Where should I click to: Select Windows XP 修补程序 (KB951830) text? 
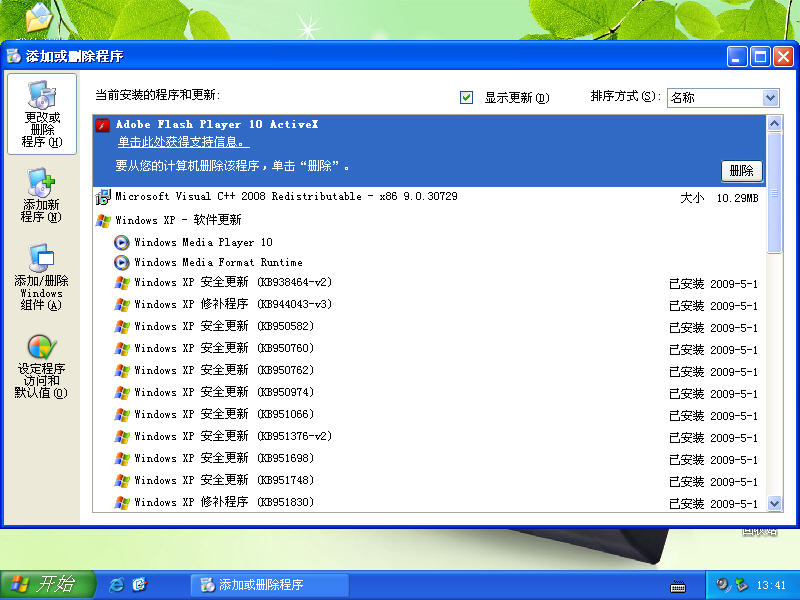224,503
